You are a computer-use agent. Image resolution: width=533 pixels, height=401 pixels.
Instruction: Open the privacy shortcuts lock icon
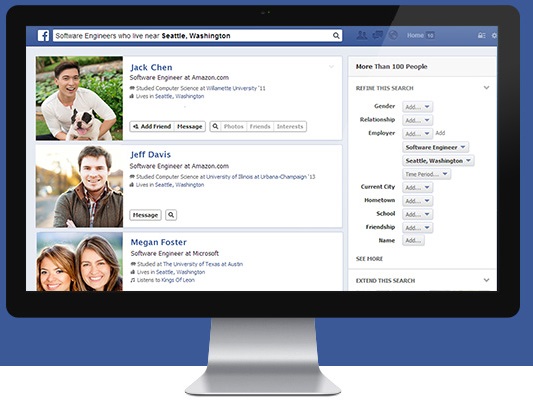[481, 35]
